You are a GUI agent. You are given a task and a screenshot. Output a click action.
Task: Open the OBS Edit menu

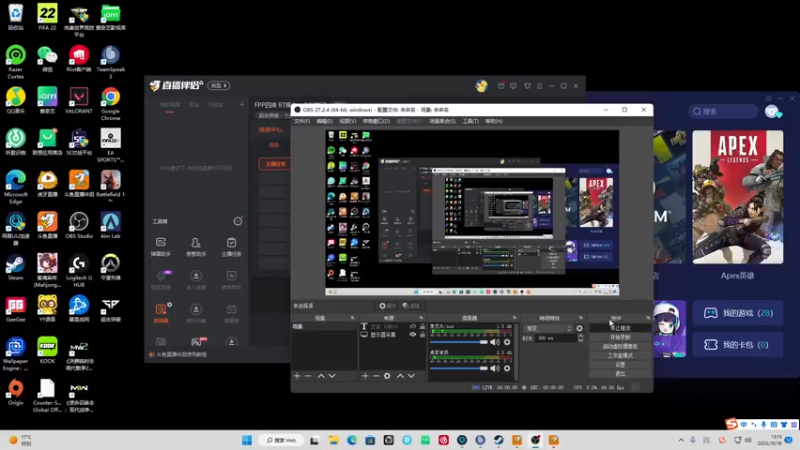[x=324, y=121]
